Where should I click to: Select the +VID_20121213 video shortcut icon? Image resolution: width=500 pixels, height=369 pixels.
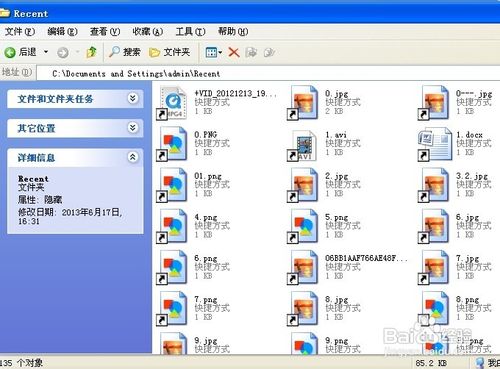click(x=172, y=103)
